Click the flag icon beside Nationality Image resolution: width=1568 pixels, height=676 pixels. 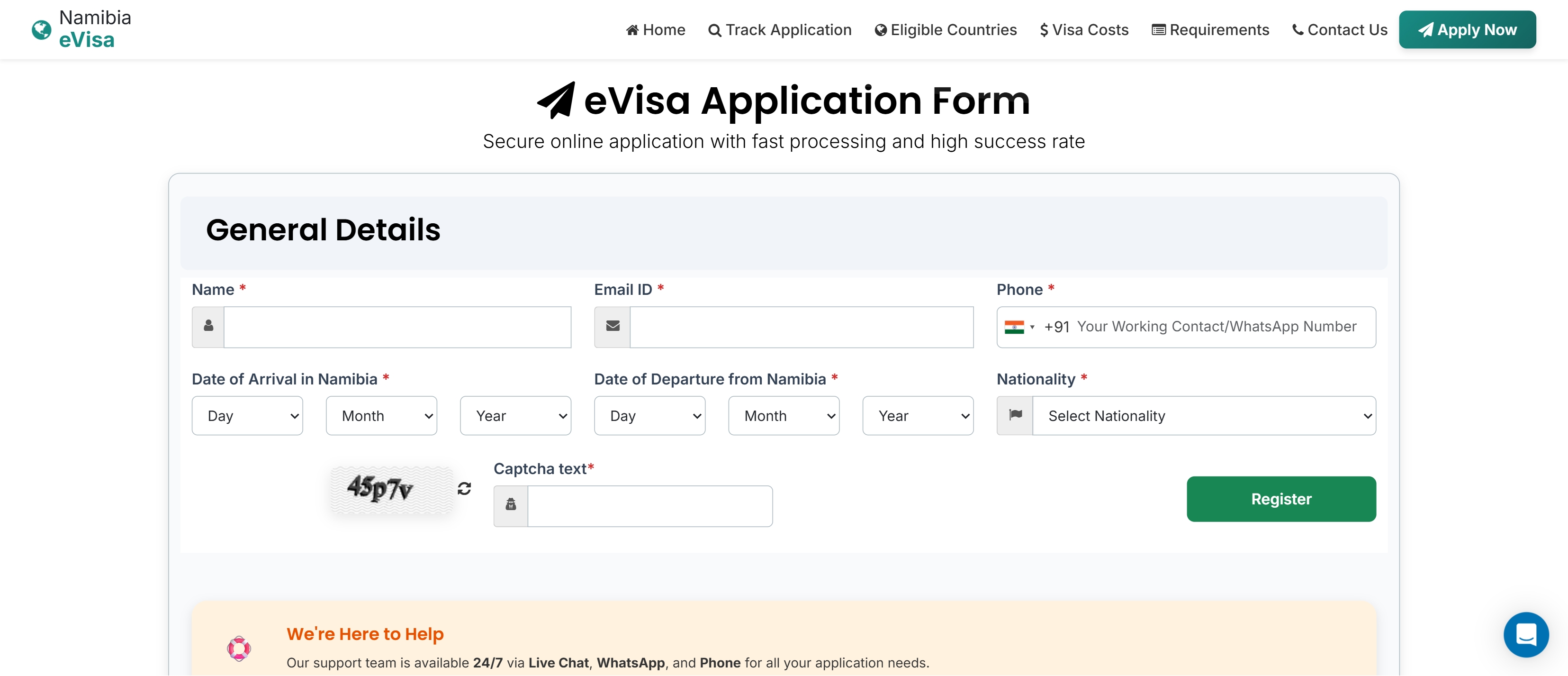(x=1015, y=416)
